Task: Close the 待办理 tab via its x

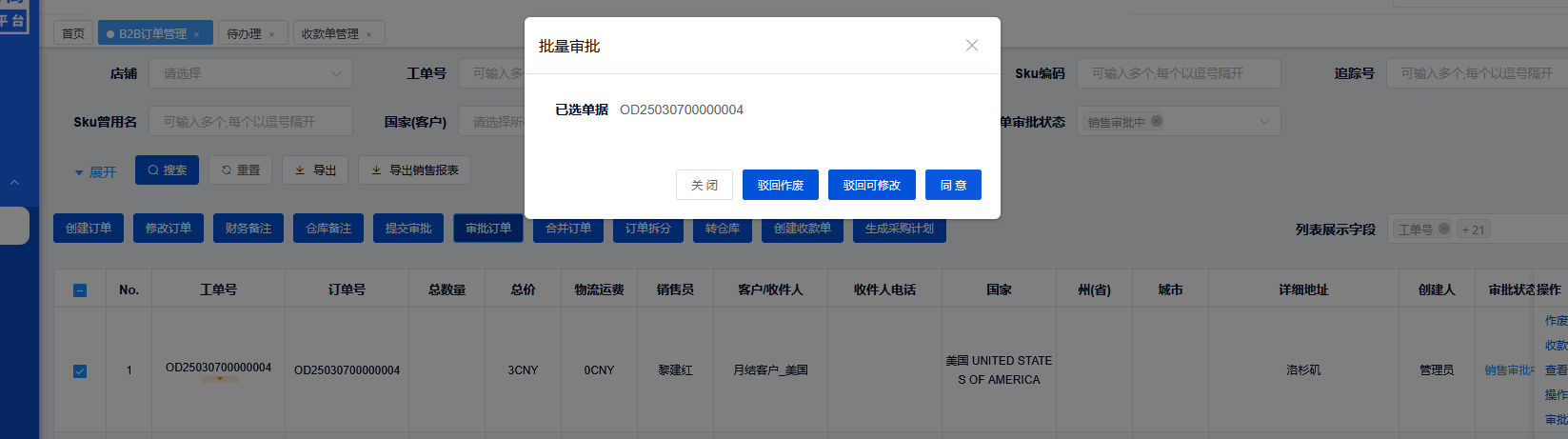Action: (271, 34)
